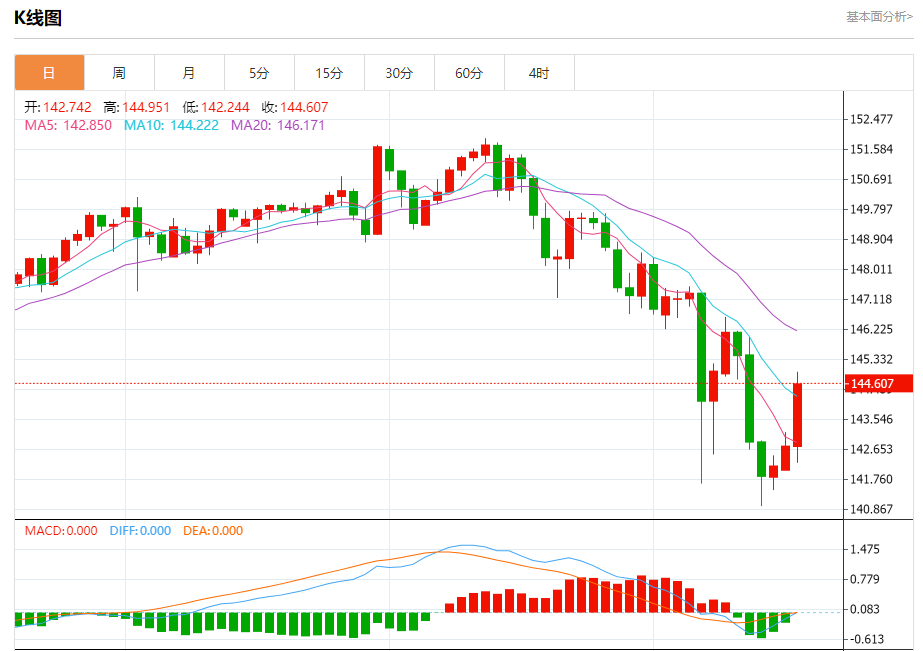Screen dimensions: 923x651
Task: Click the 146.225 price axis label
Action: pyautogui.click(x=871, y=329)
